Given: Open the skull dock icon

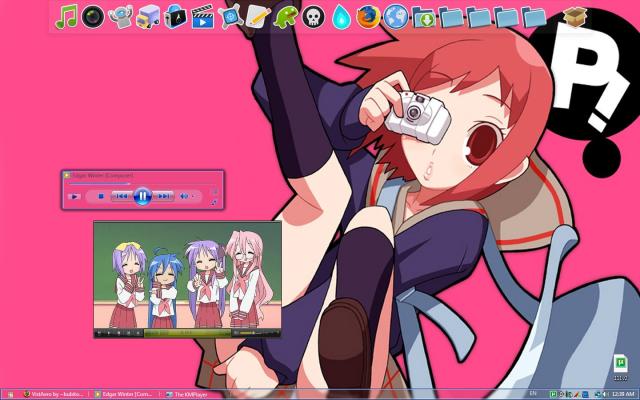Looking at the screenshot, I should point(313,17).
